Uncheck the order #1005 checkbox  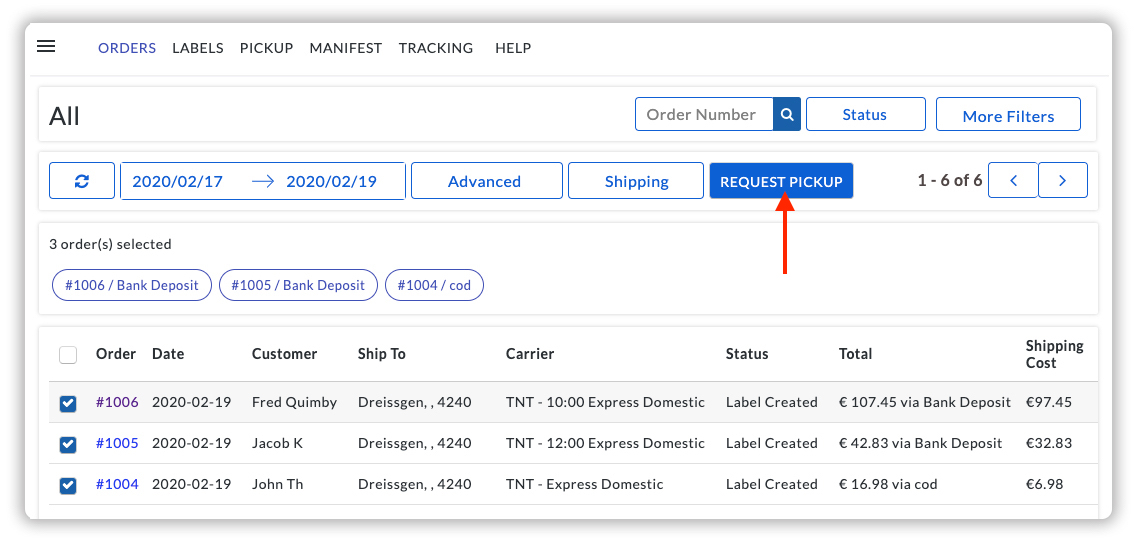click(67, 444)
